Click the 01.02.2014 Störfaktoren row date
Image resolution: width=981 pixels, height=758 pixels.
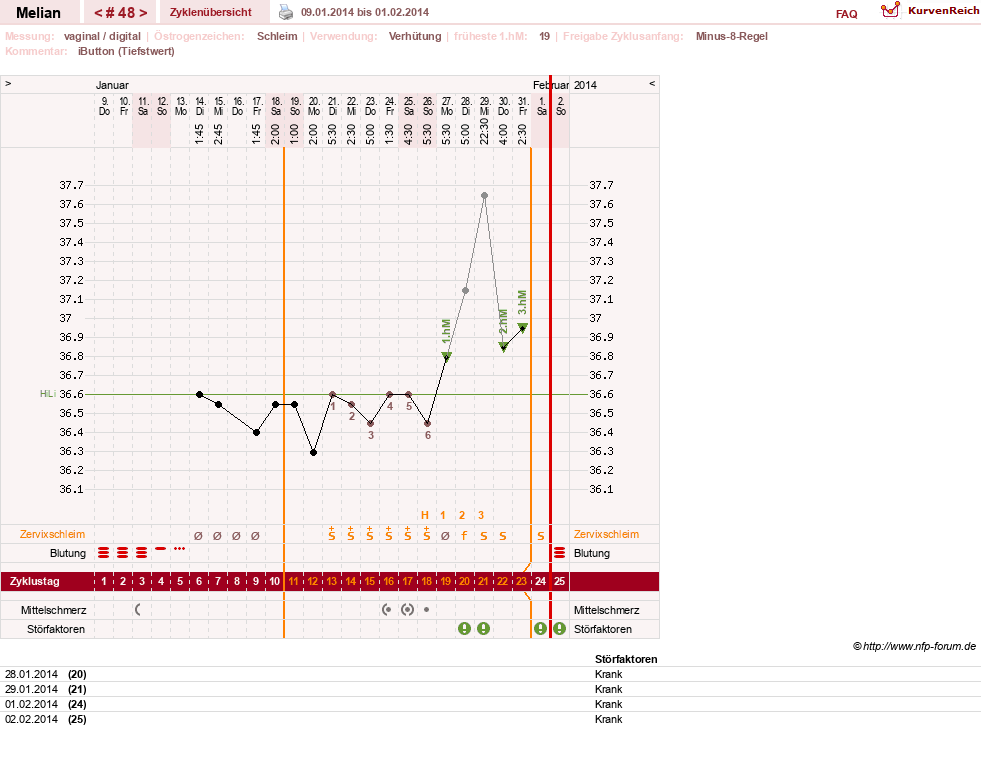click(x=31, y=704)
